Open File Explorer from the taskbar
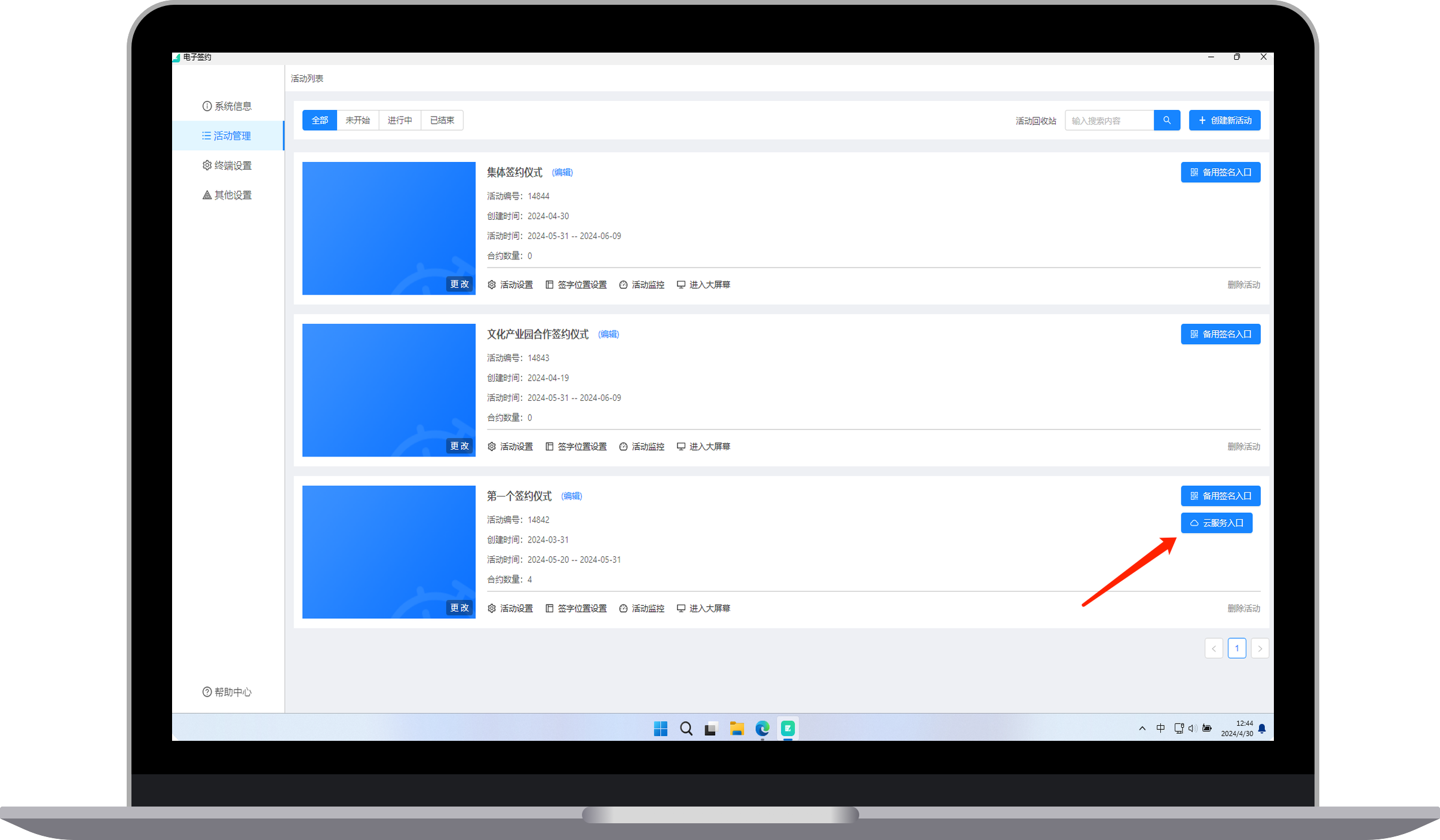The width and height of the screenshot is (1440, 840). (737, 728)
